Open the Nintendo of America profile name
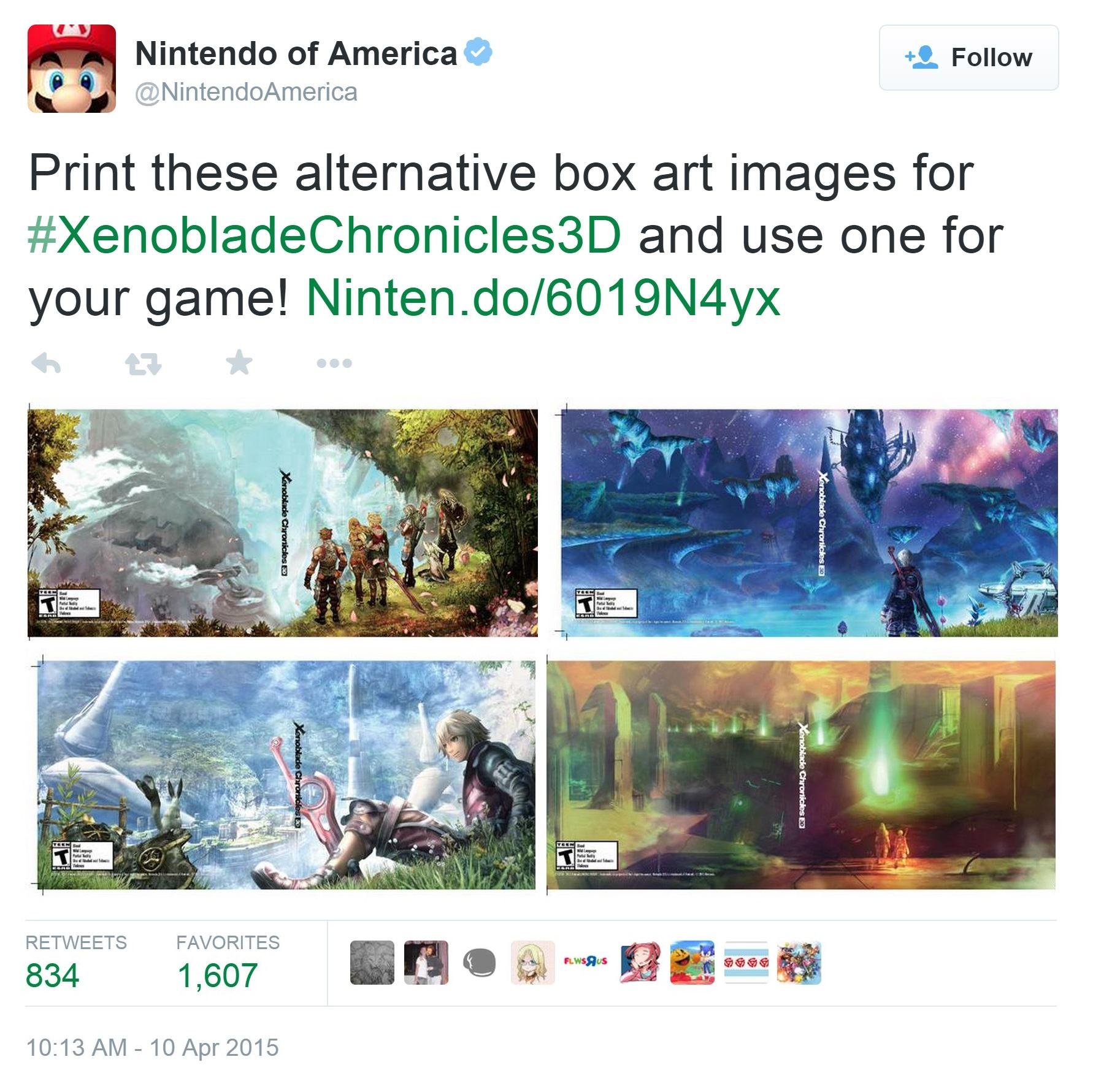The image size is (1093, 1092). [x=296, y=53]
